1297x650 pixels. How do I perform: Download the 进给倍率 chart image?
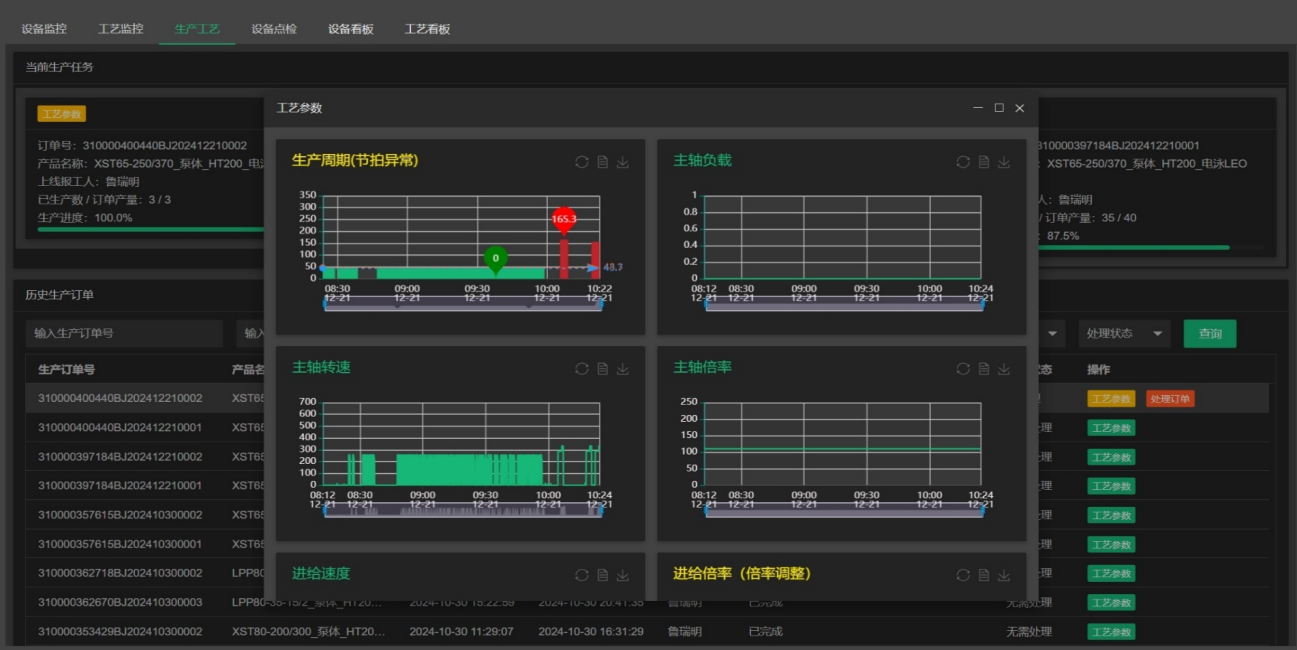(x=1004, y=575)
